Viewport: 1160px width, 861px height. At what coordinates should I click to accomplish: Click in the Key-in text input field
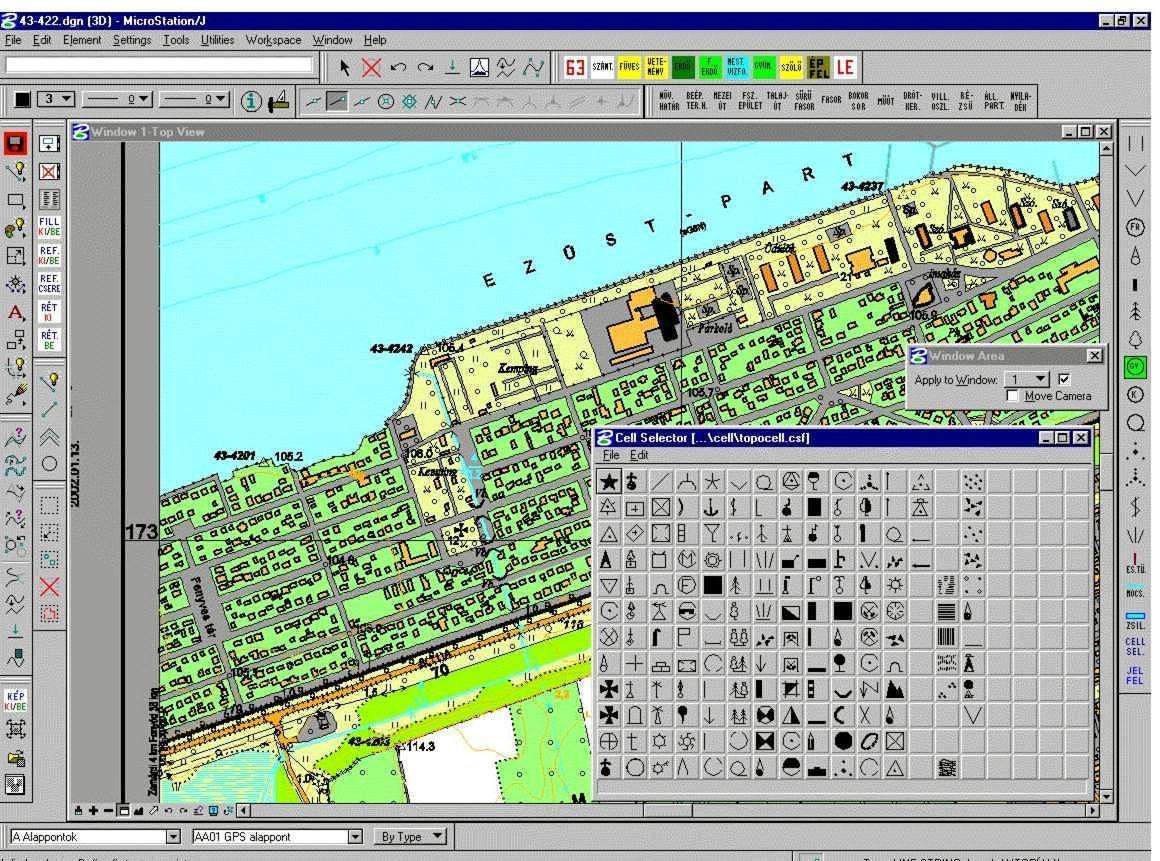[160, 65]
